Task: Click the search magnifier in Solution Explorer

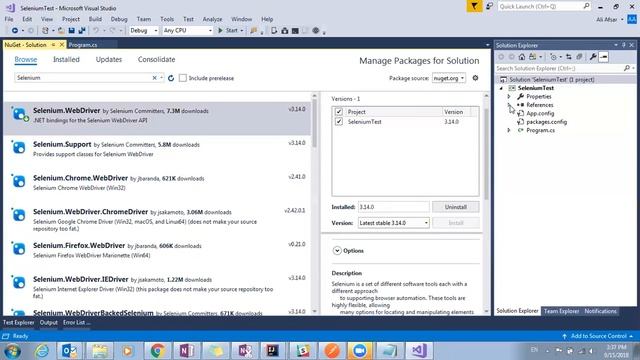Action: [x=627, y=68]
